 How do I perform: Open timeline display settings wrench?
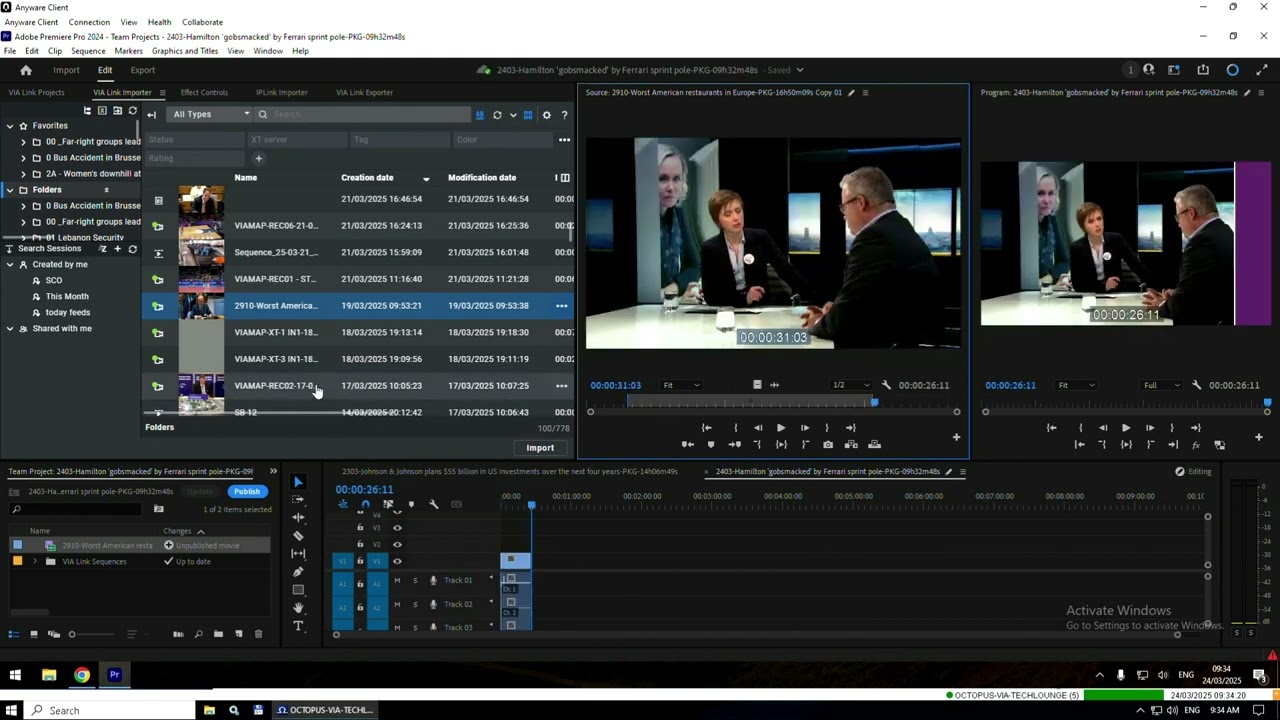434,504
